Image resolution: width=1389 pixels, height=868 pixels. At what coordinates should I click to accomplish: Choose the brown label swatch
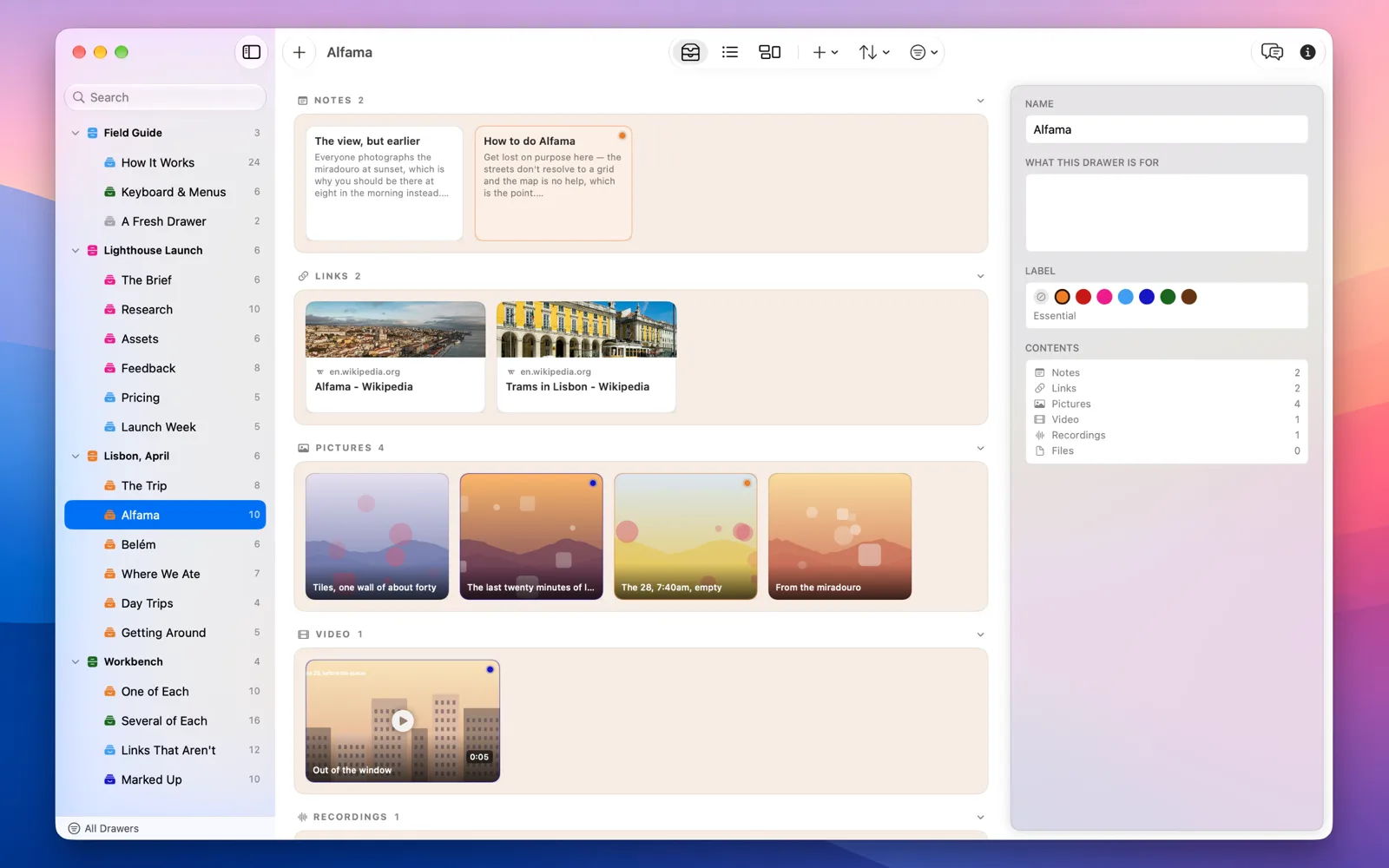[x=1189, y=297]
